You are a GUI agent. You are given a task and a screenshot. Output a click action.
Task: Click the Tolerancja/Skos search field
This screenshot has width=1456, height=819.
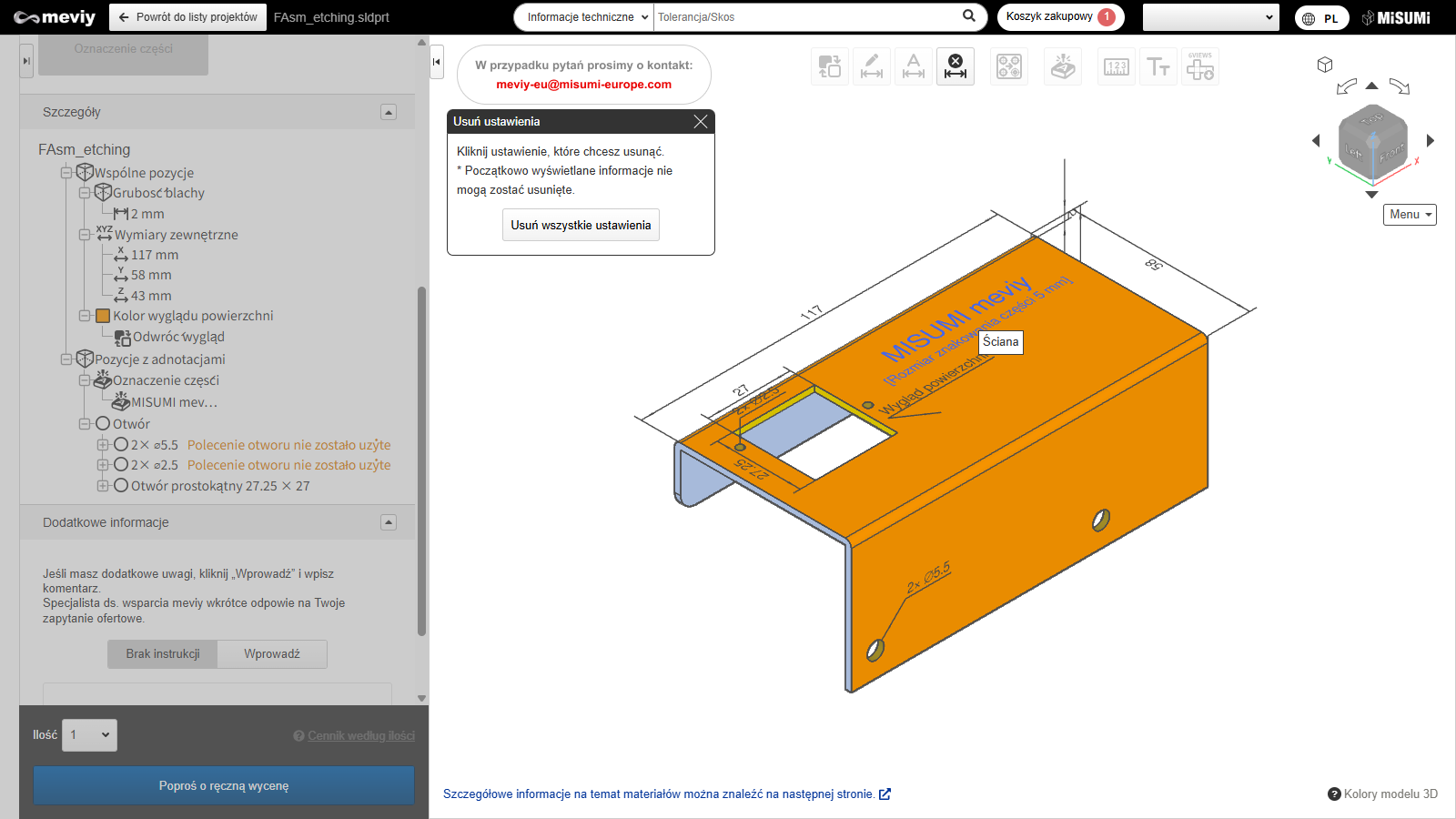tap(805, 17)
